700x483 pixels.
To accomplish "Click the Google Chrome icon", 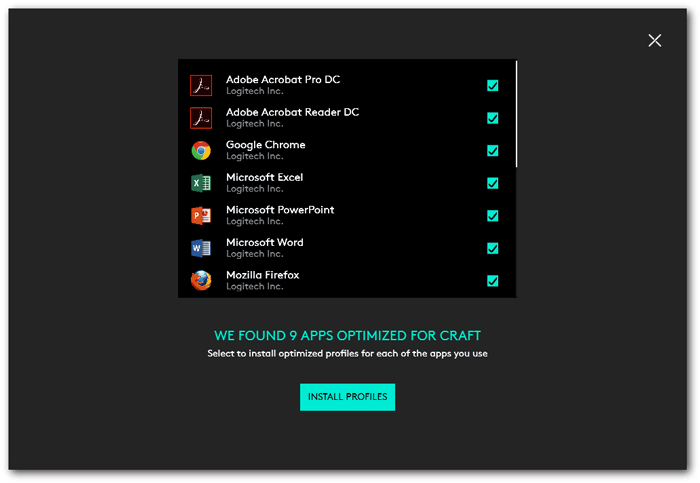I will 201,150.
